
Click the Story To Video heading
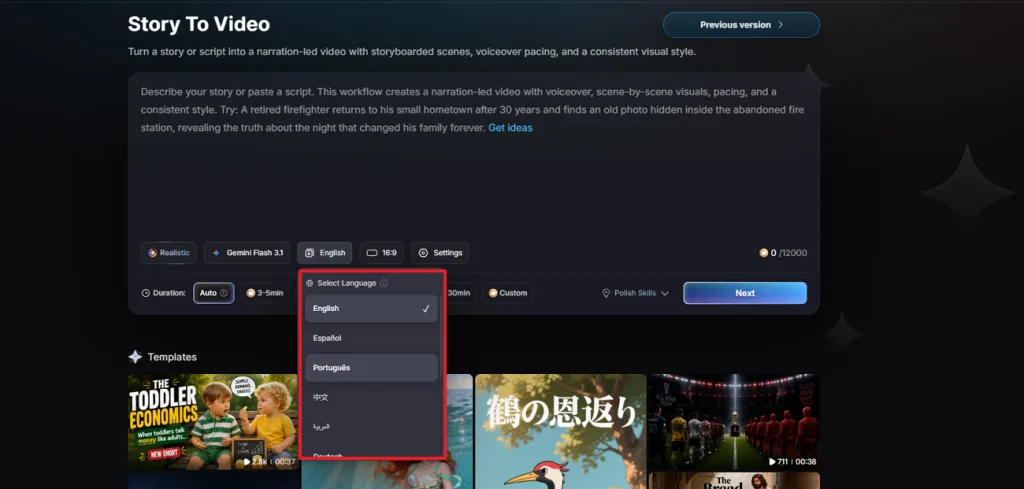point(199,24)
